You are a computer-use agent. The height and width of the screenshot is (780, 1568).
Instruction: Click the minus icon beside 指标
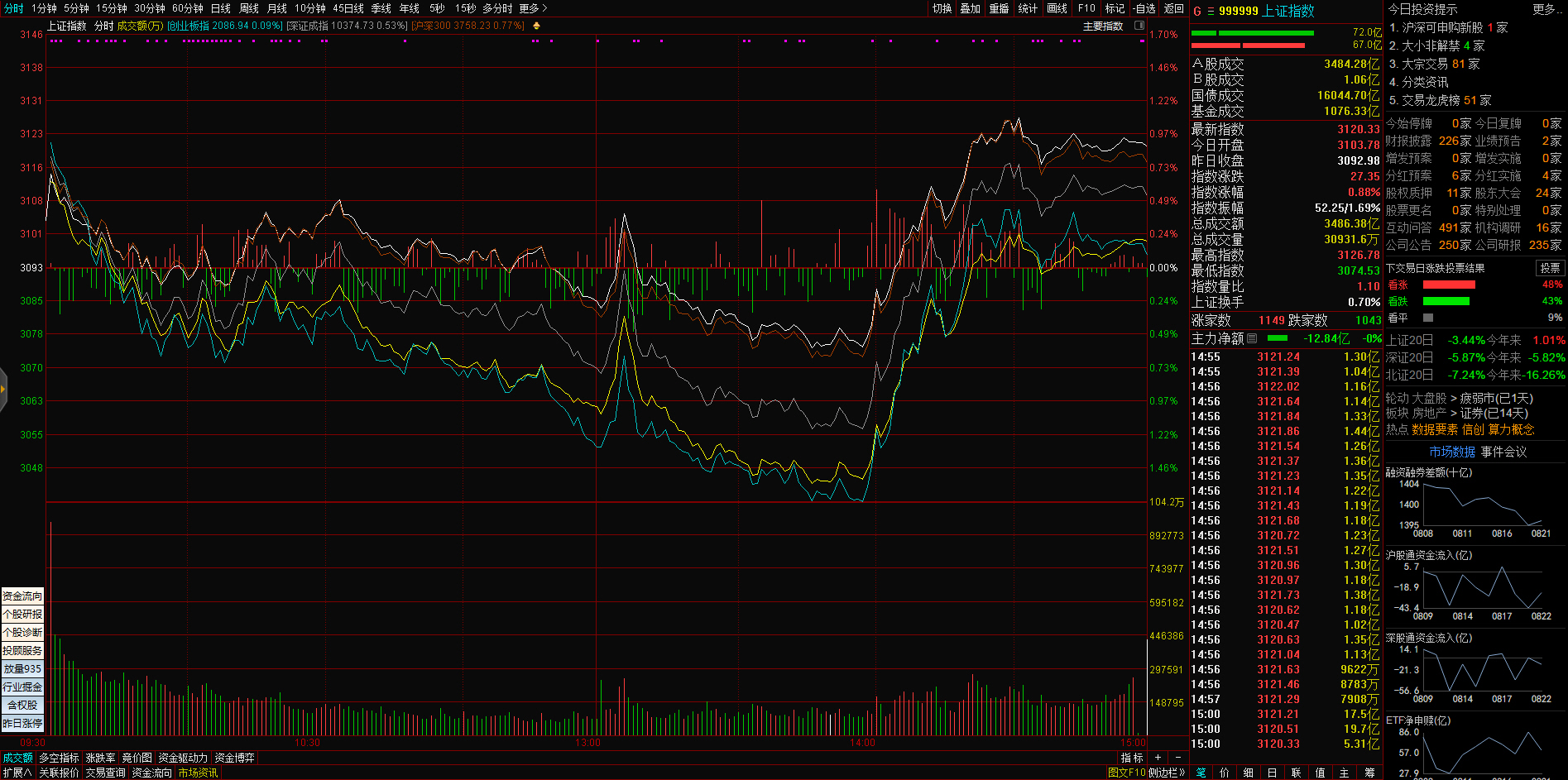[x=1178, y=758]
